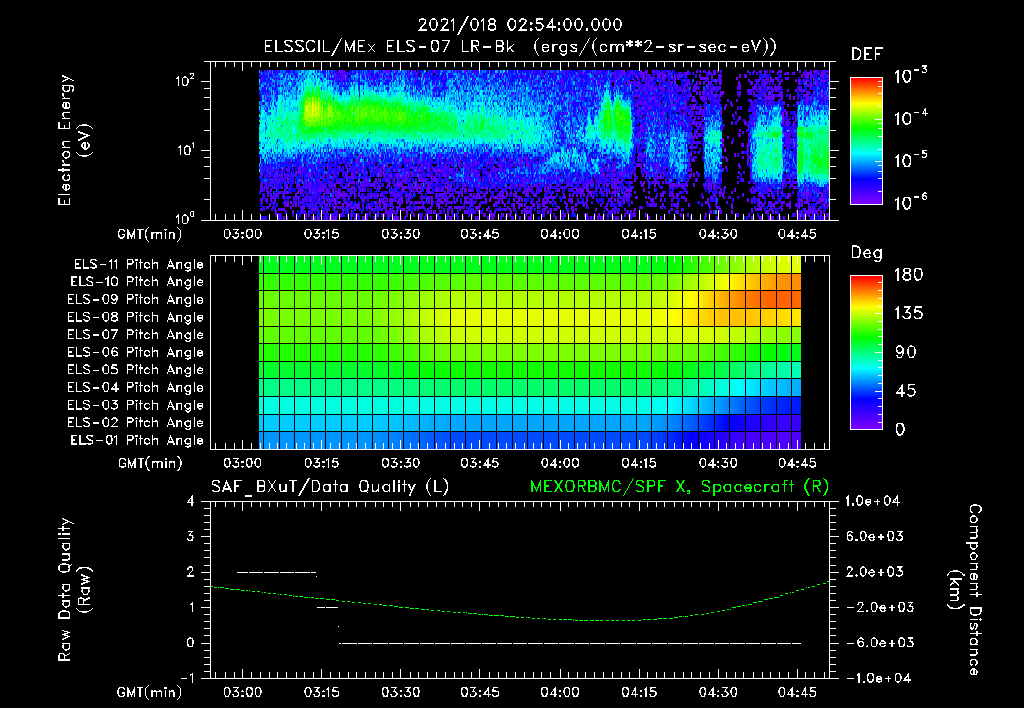Select the 2.0e+03 distance axis value

coord(876,571)
